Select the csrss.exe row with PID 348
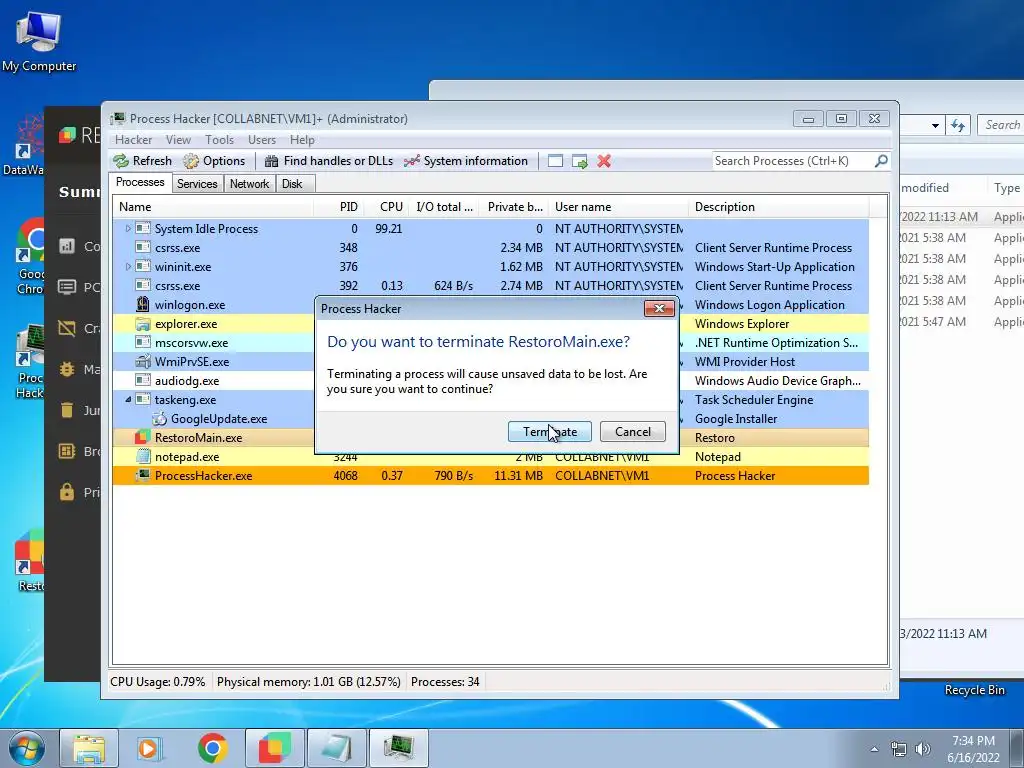The image size is (1024, 768). click(490, 248)
